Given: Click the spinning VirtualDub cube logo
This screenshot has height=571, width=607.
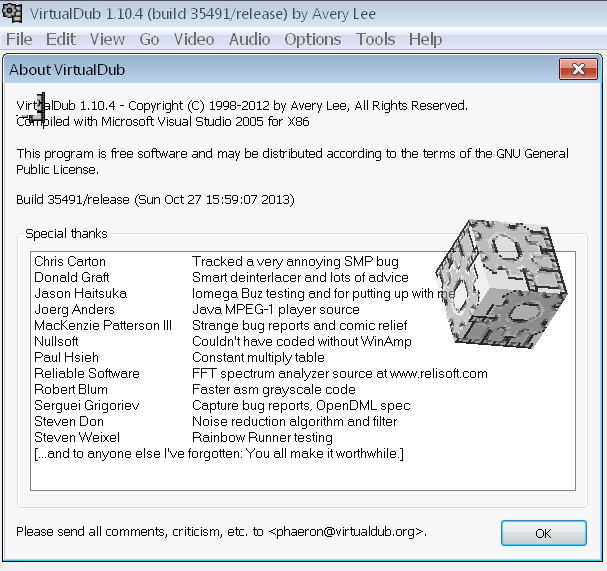Looking at the screenshot, I should (x=502, y=284).
